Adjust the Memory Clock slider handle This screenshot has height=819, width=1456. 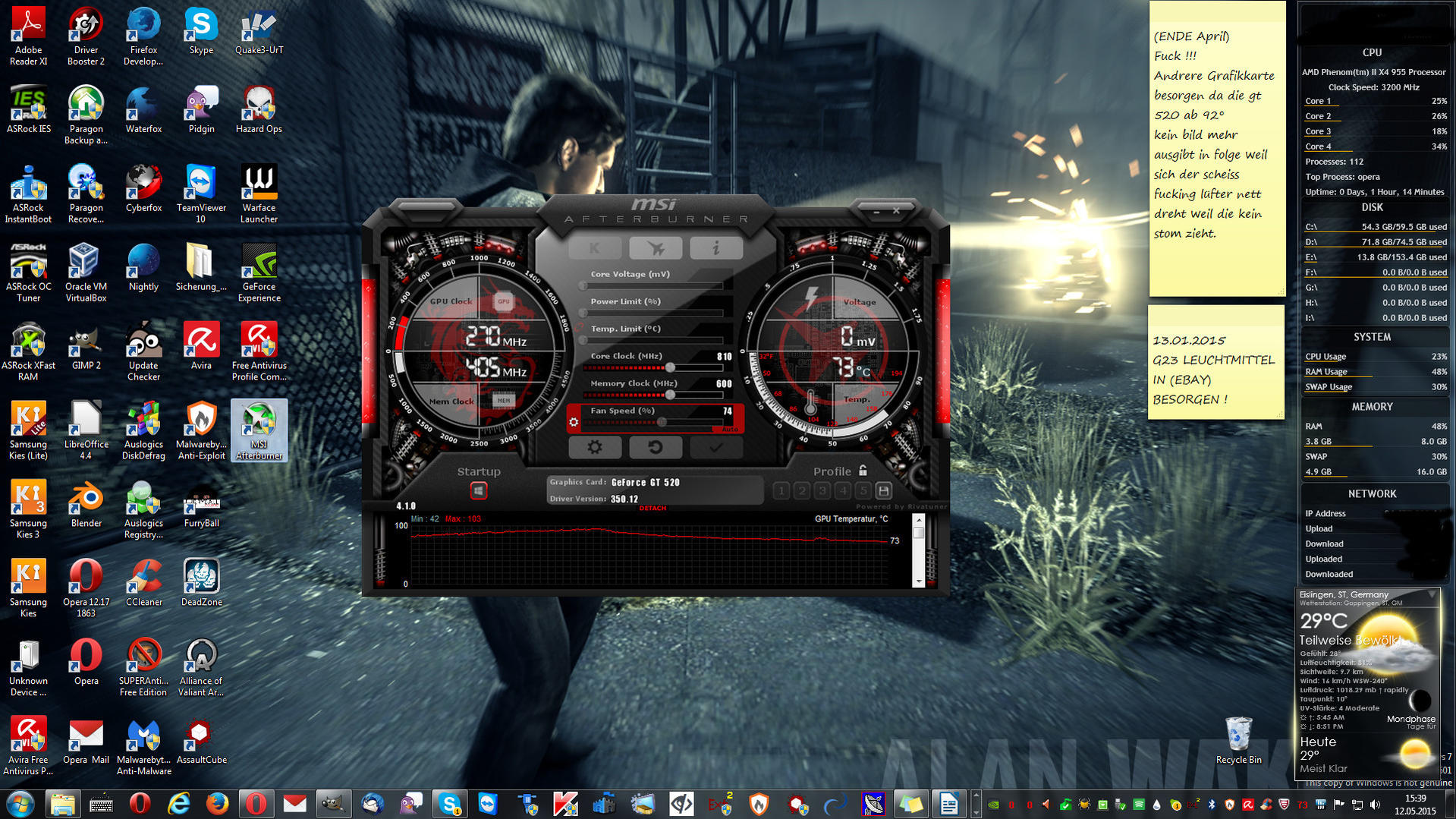pyautogui.click(x=670, y=395)
